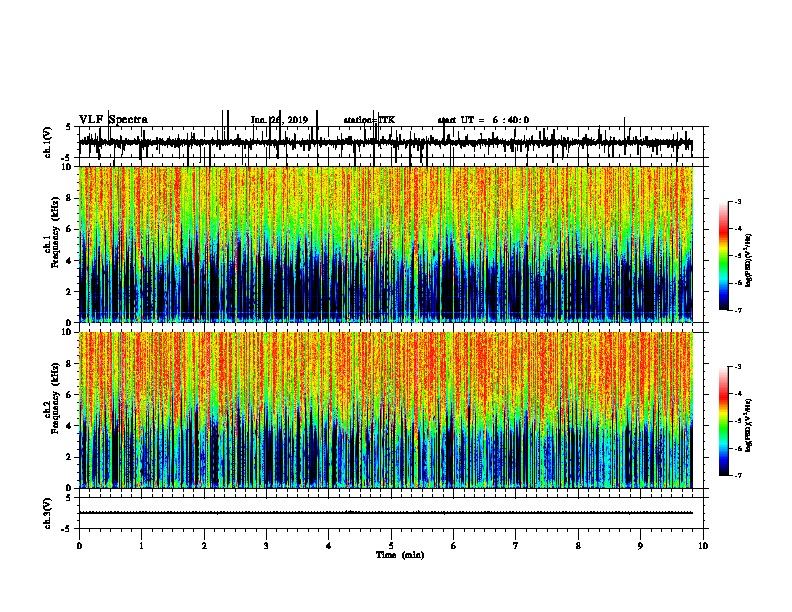Click the ch.2 colorbar log(PSD) label
The image size is (792, 612).
(x=748, y=425)
